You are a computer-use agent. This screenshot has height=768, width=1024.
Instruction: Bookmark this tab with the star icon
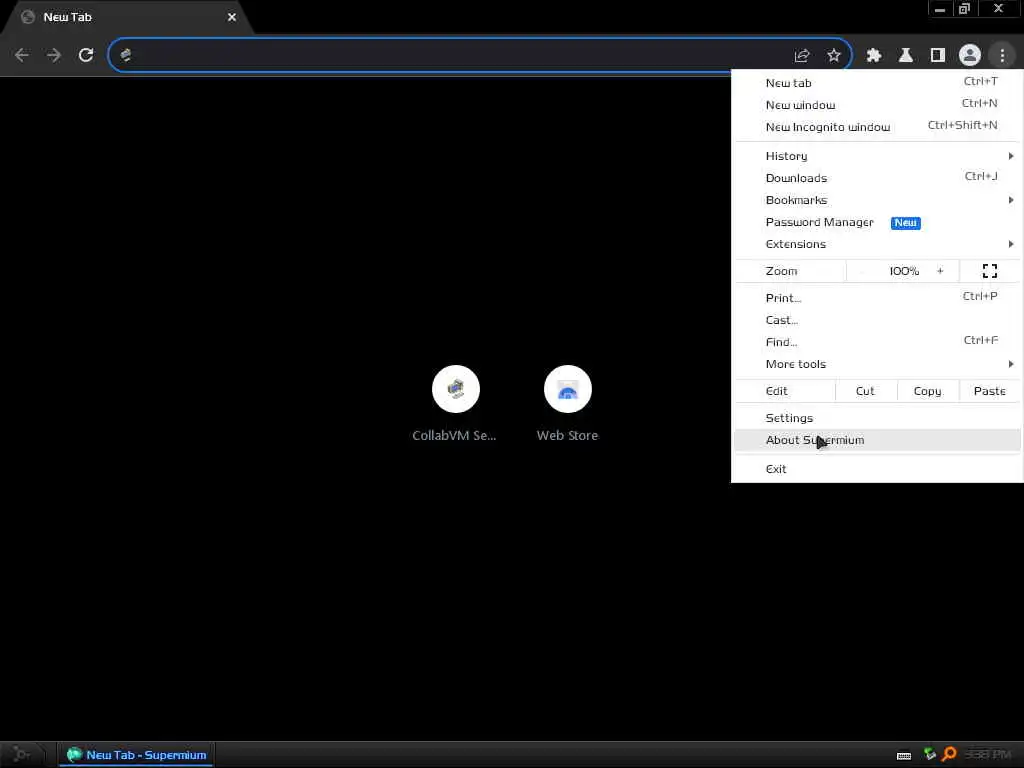(x=833, y=56)
